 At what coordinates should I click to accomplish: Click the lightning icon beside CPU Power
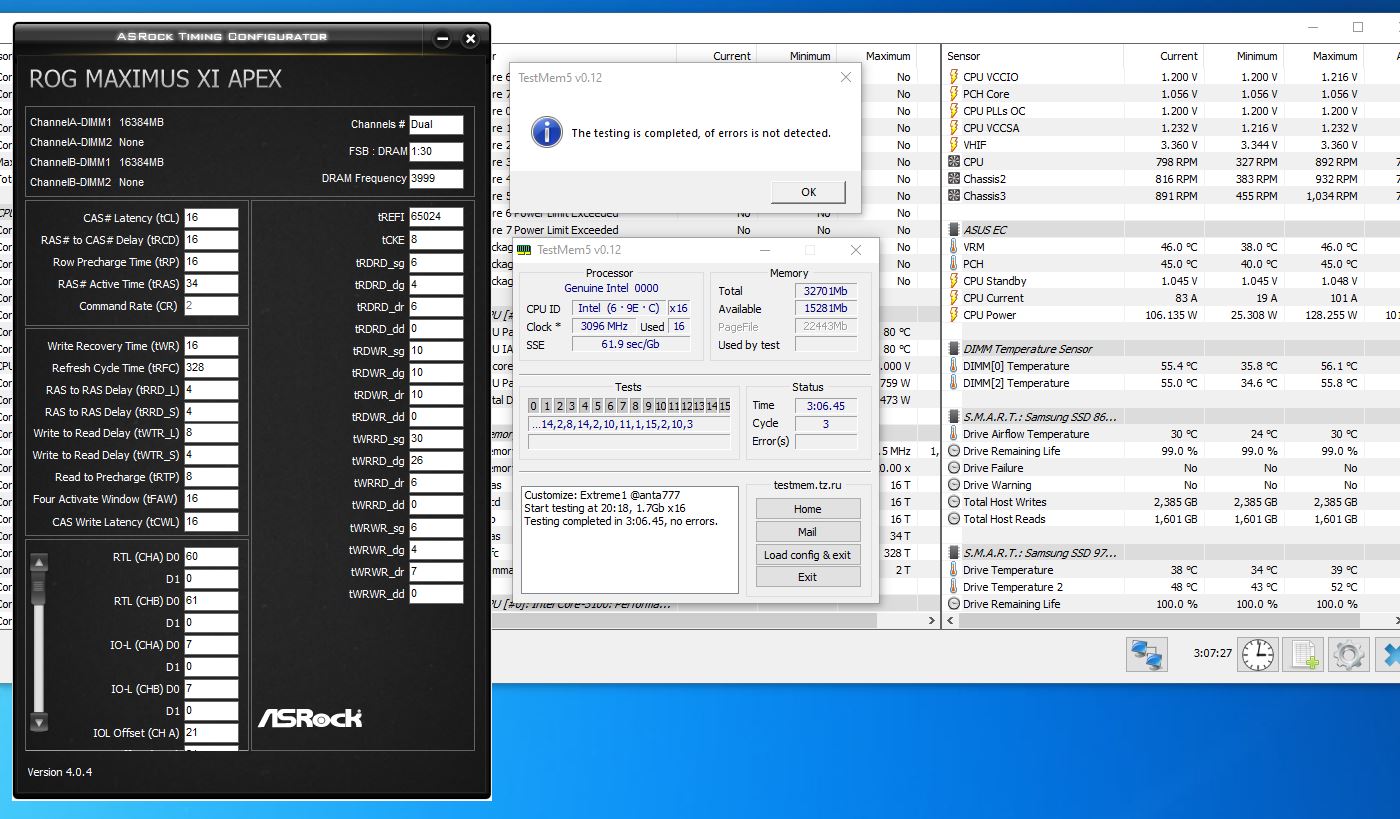pyautogui.click(x=953, y=315)
